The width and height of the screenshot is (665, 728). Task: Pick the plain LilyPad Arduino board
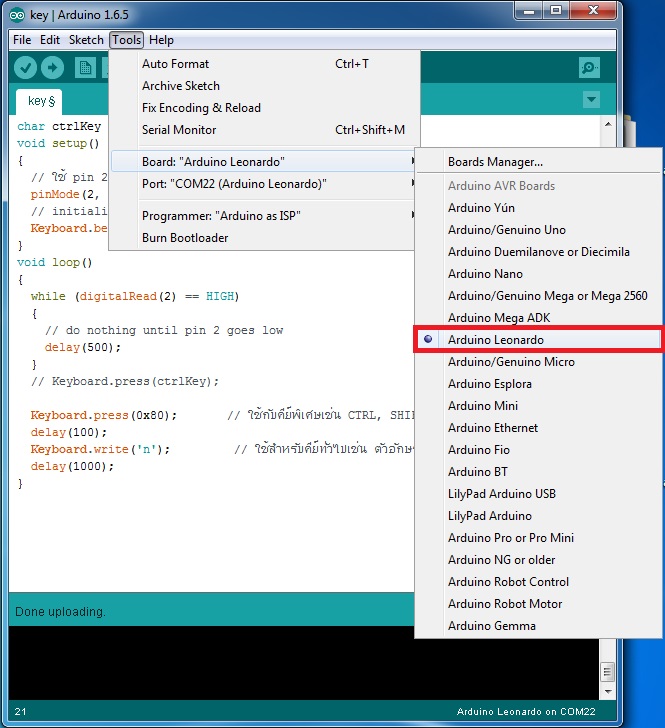pyautogui.click(x=538, y=516)
